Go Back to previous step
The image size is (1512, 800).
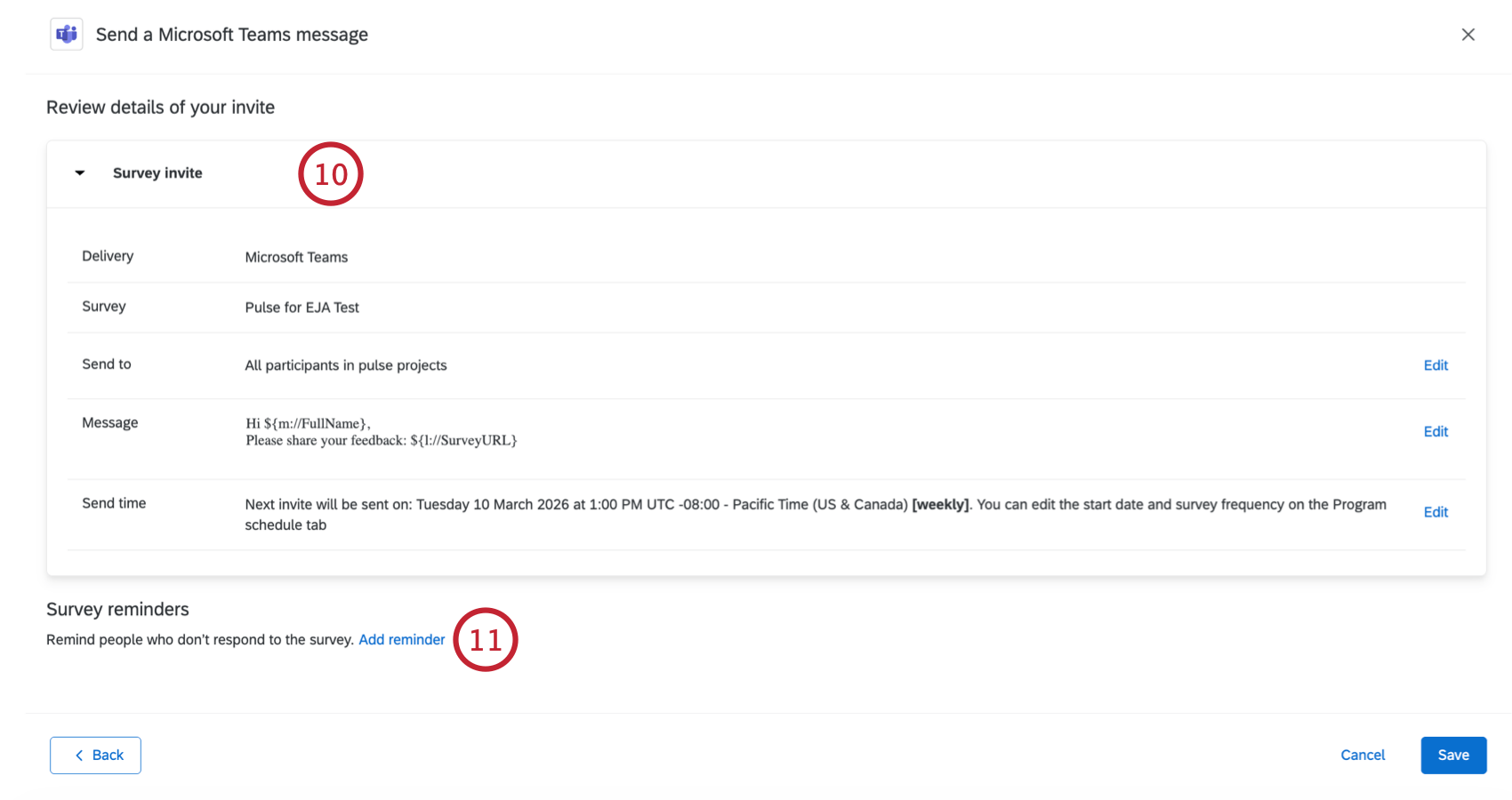[95, 756]
